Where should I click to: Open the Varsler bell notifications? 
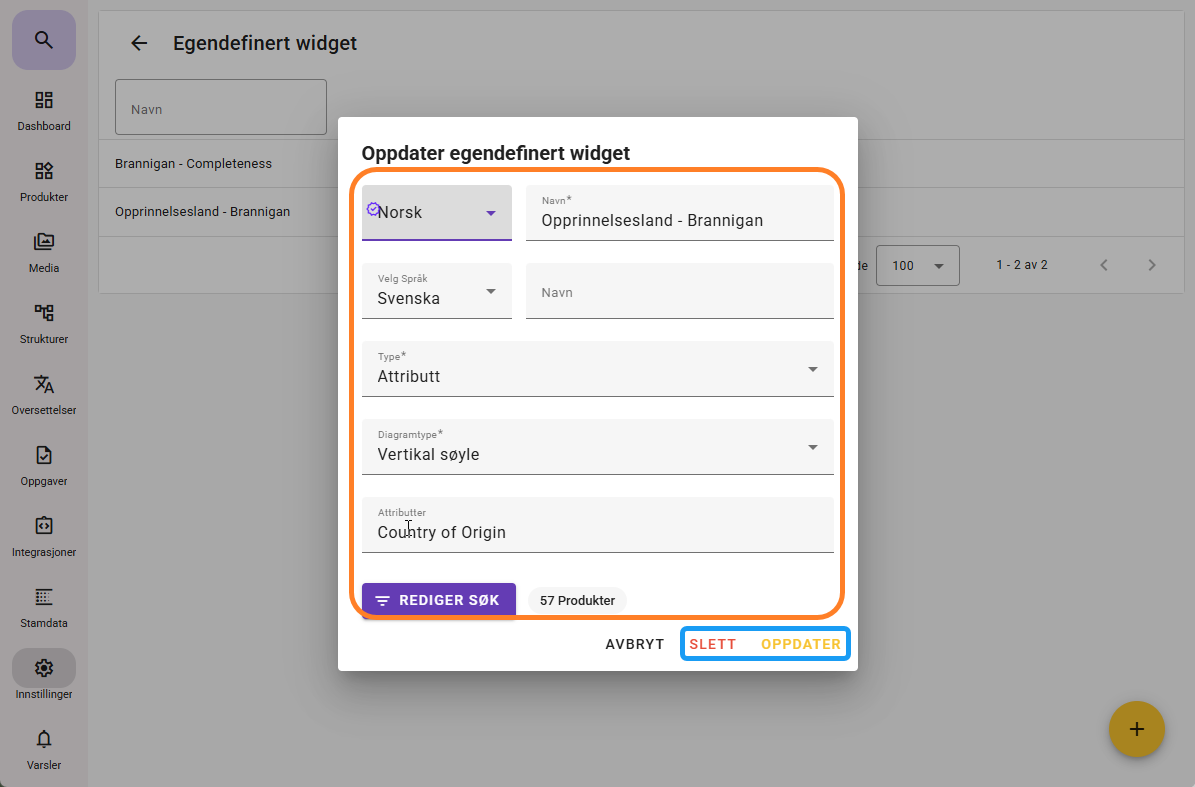43,740
